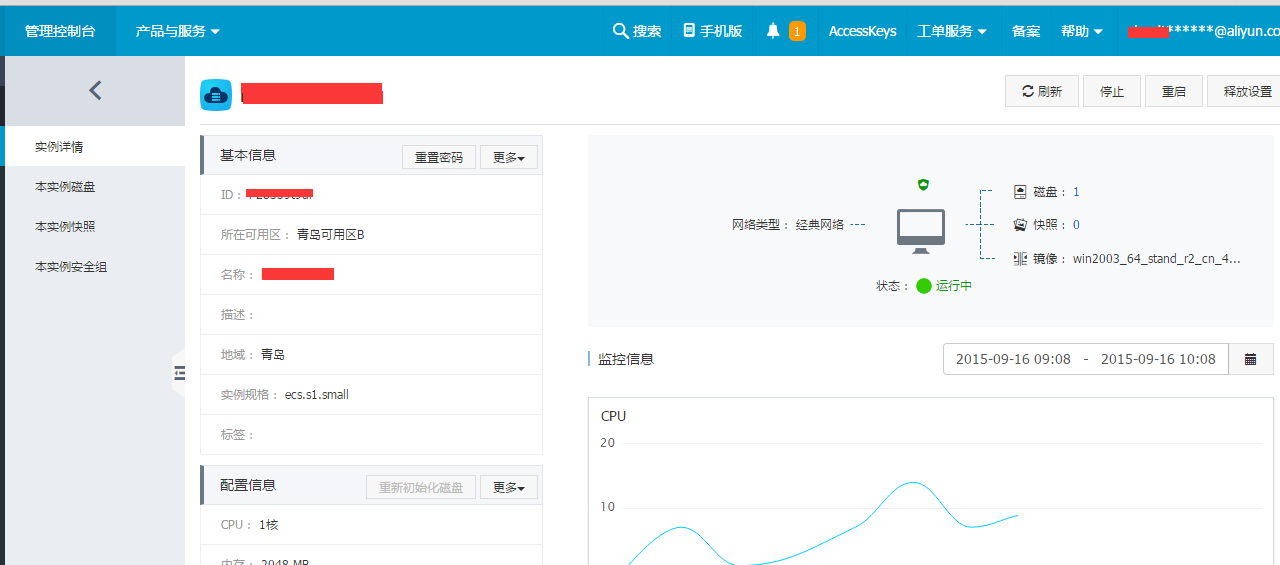Image resolution: width=1280 pixels, height=565 pixels.
Task: Click the 重启 restart button
Action: tap(1174, 91)
